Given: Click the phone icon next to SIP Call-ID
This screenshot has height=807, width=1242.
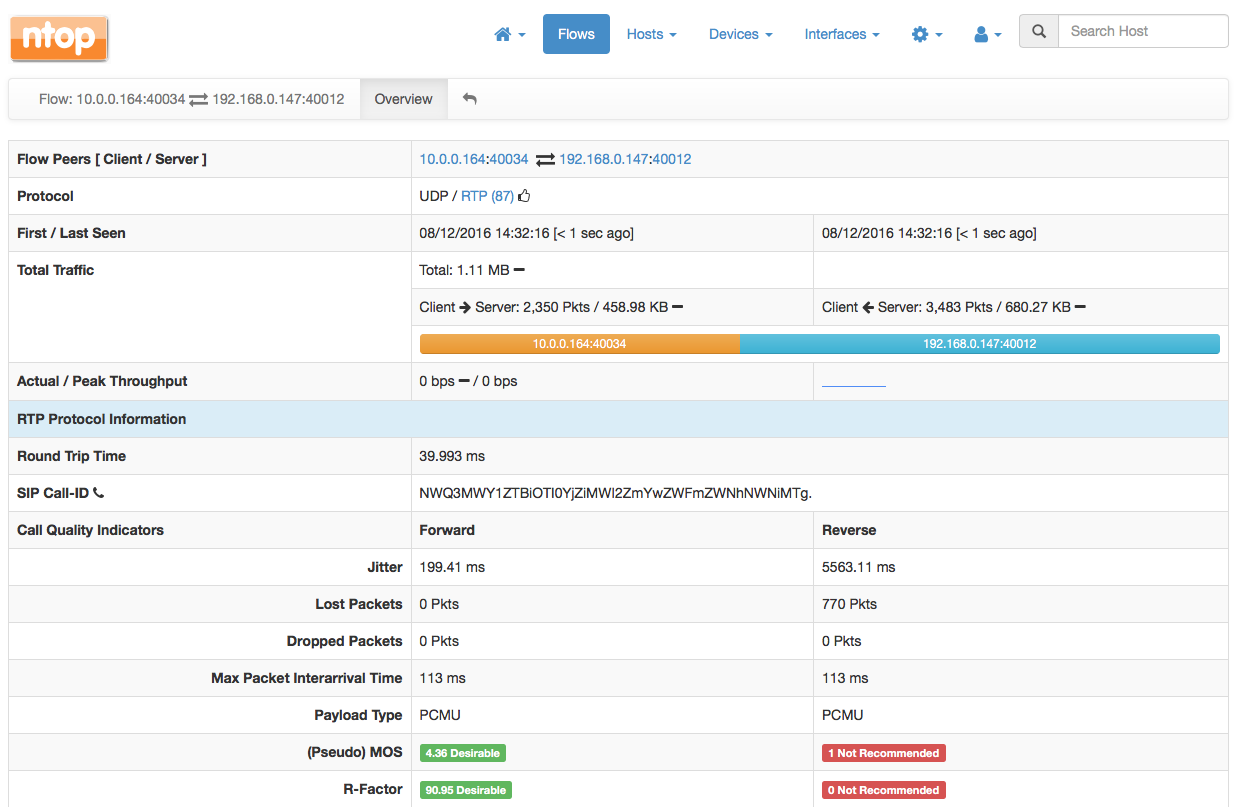Looking at the screenshot, I should [x=99, y=493].
